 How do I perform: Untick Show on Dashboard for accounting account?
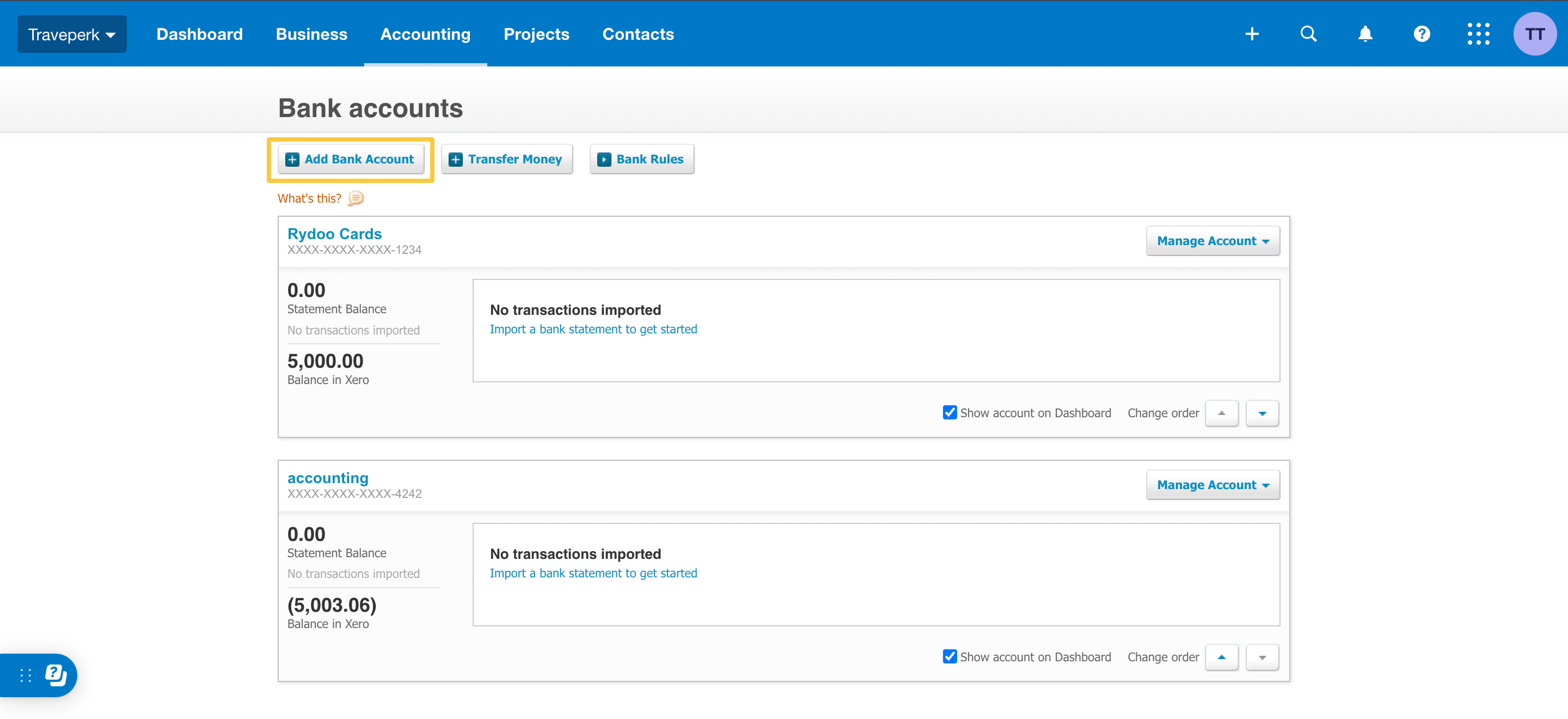click(x=949, y=657)
